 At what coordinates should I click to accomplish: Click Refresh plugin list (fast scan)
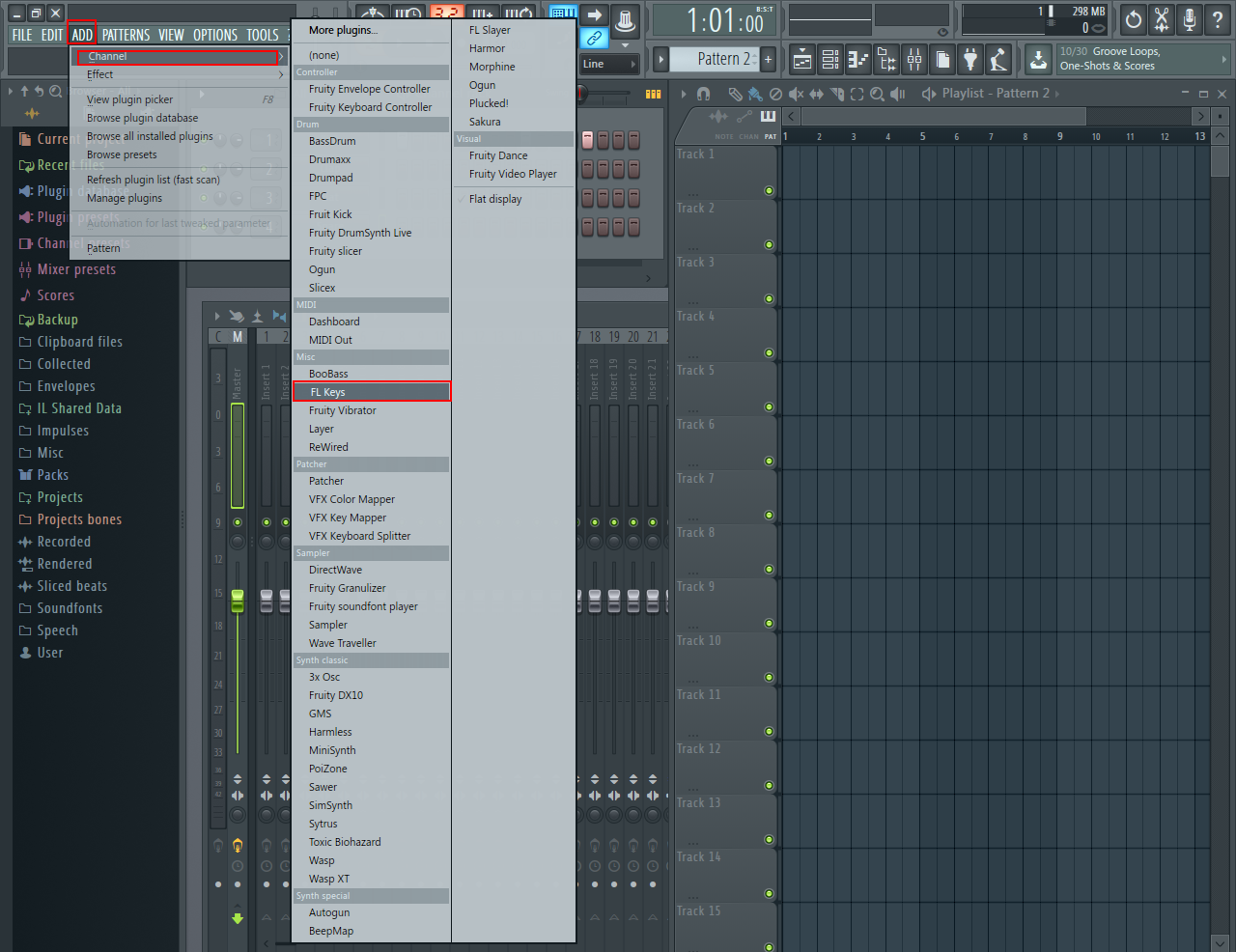point(154,180)
